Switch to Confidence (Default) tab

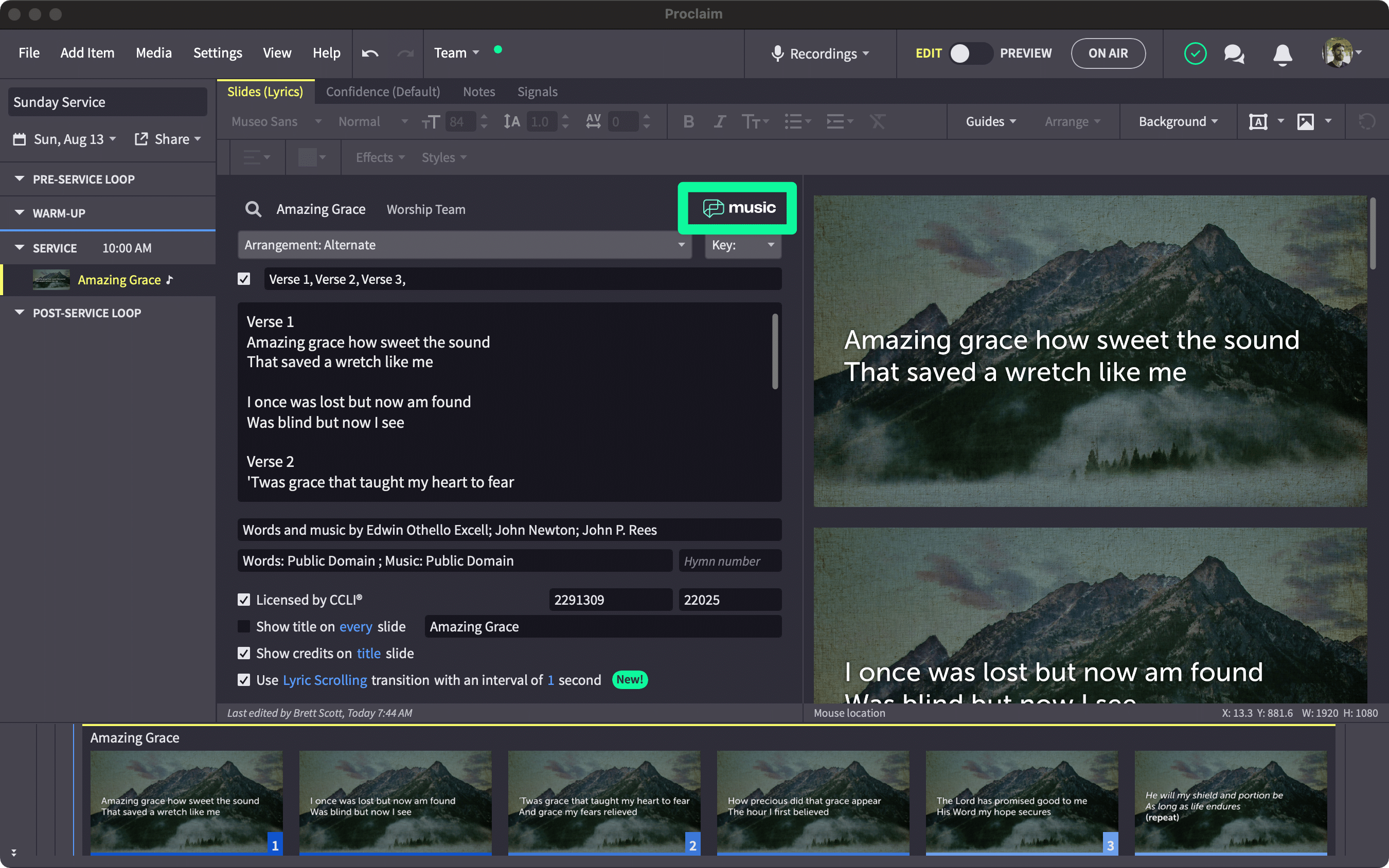[383, 92]
